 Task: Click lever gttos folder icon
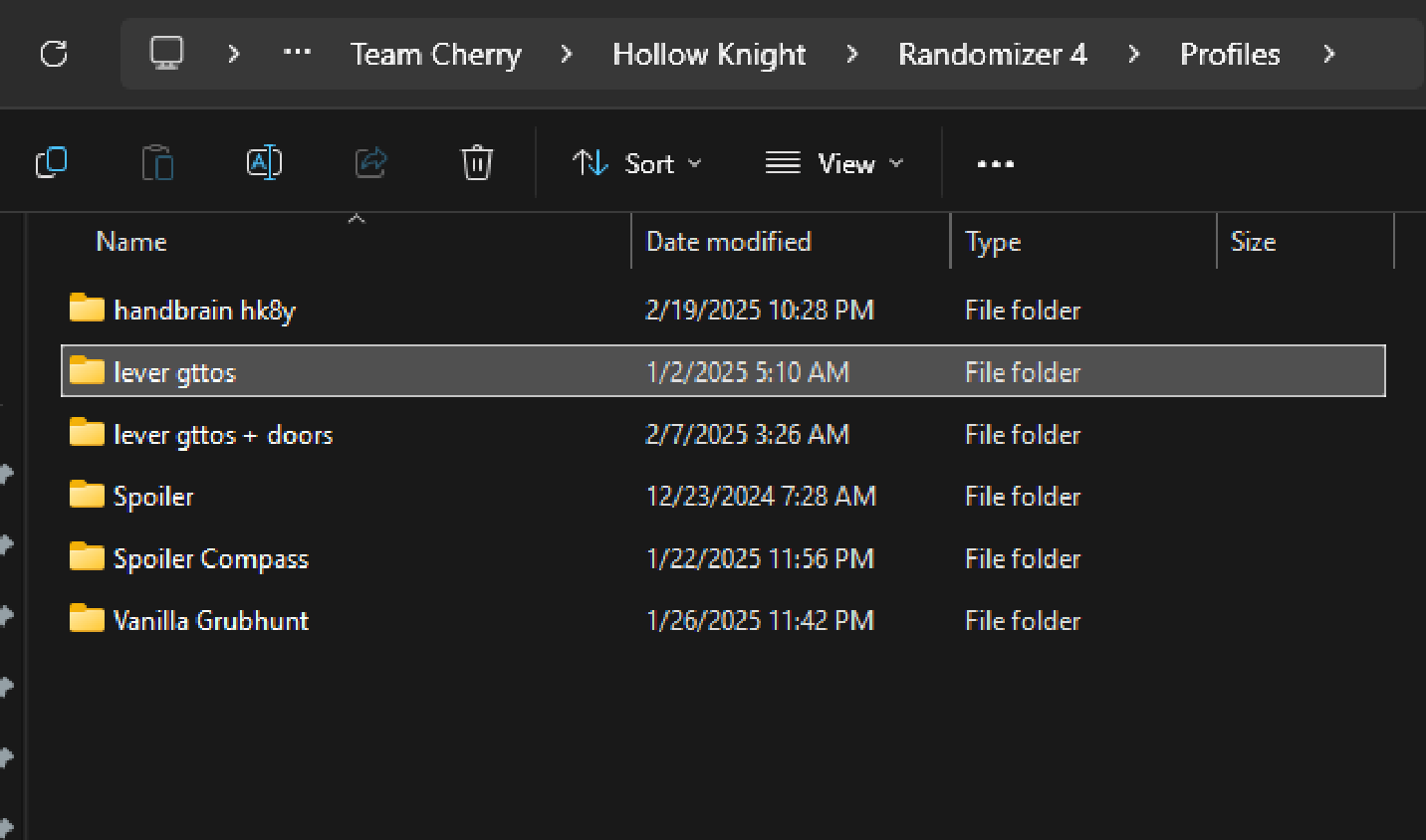pos(87,370)
